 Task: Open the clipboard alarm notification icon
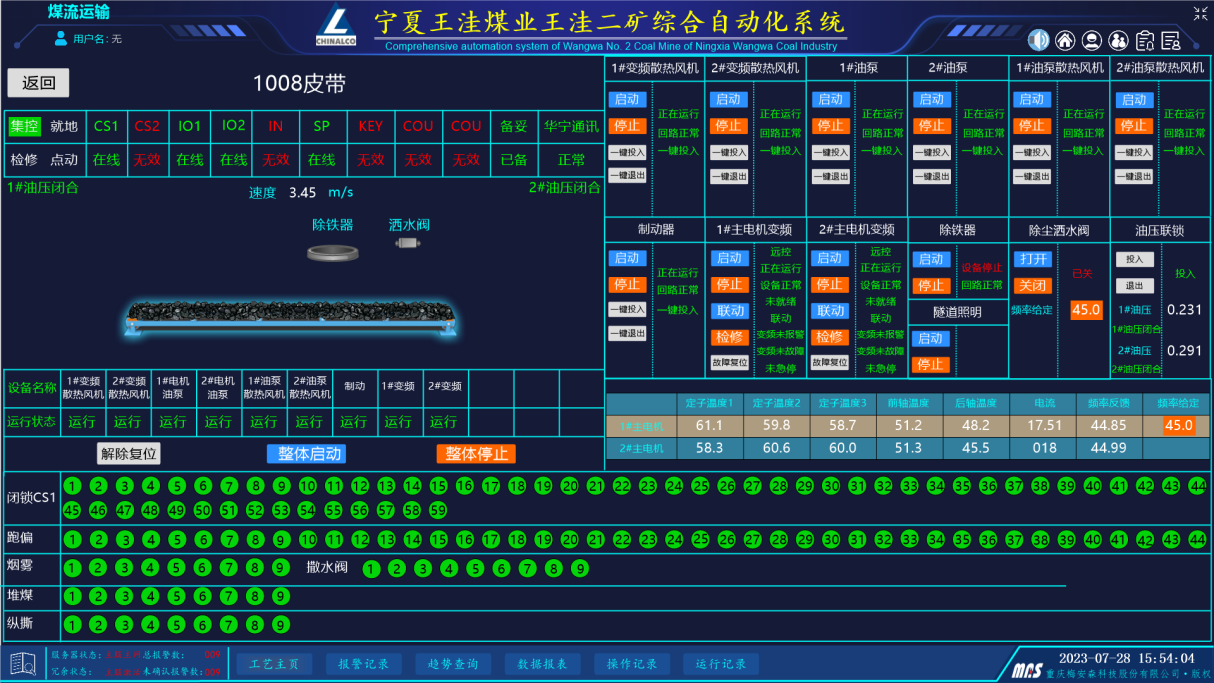click(x=1145, y=40)
